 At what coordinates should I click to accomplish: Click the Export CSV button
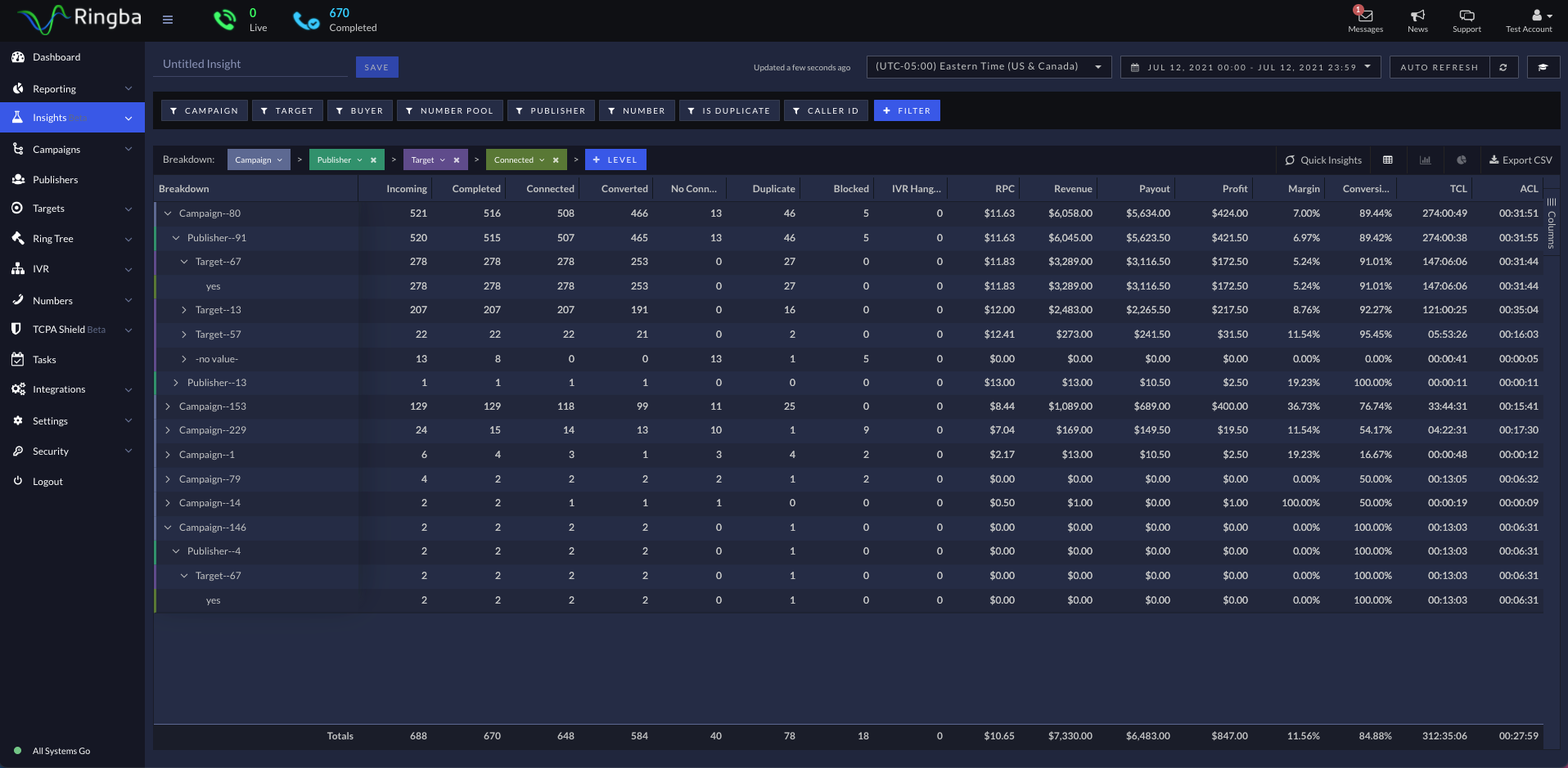tap(1520, 160)
